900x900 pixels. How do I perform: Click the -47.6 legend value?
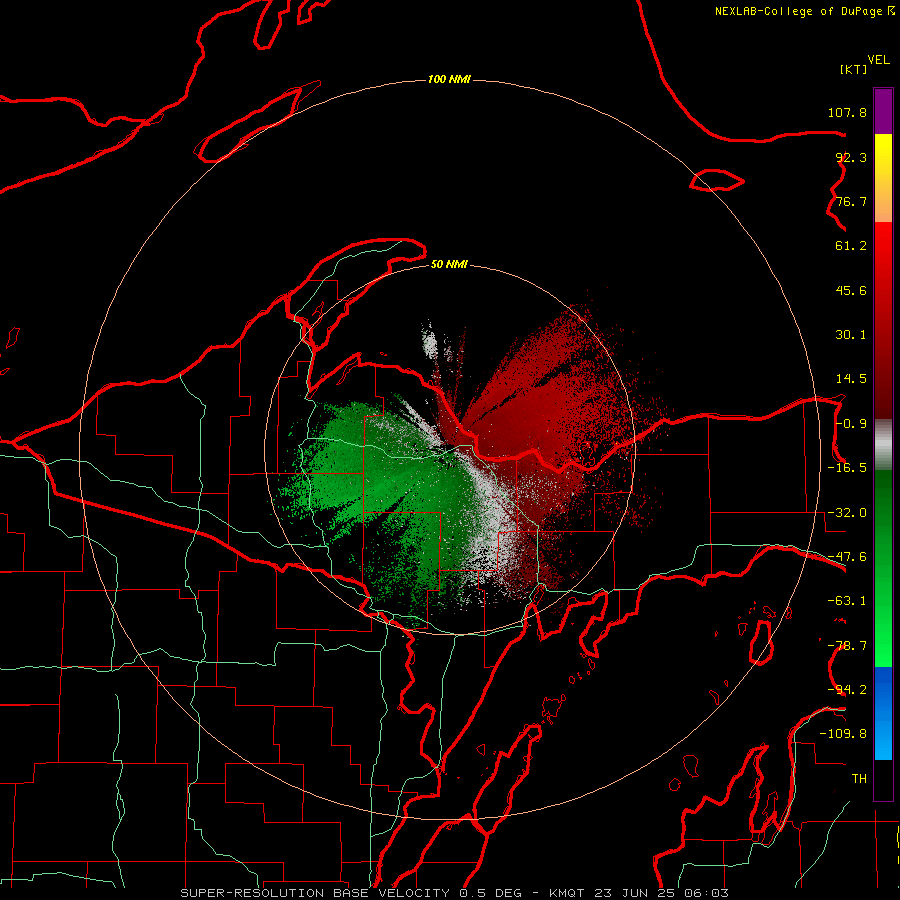pos(847,557)
